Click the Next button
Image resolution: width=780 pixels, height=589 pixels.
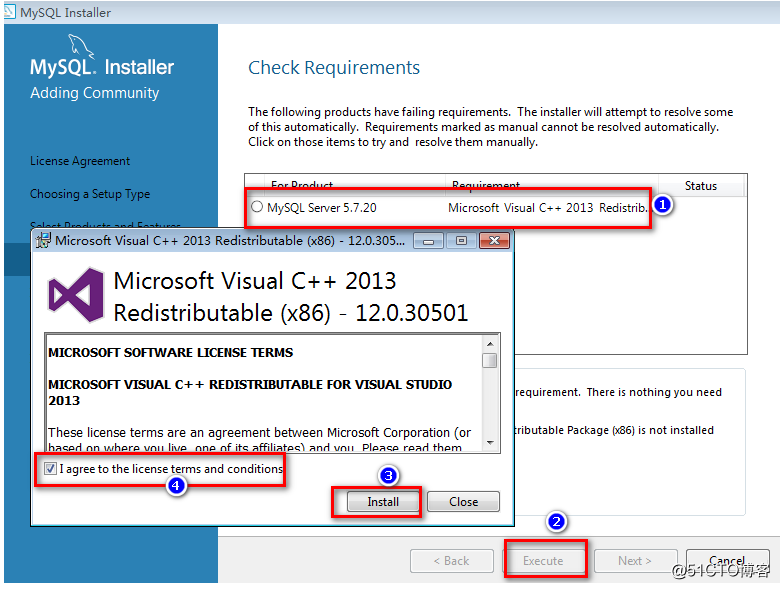point(635,561)
